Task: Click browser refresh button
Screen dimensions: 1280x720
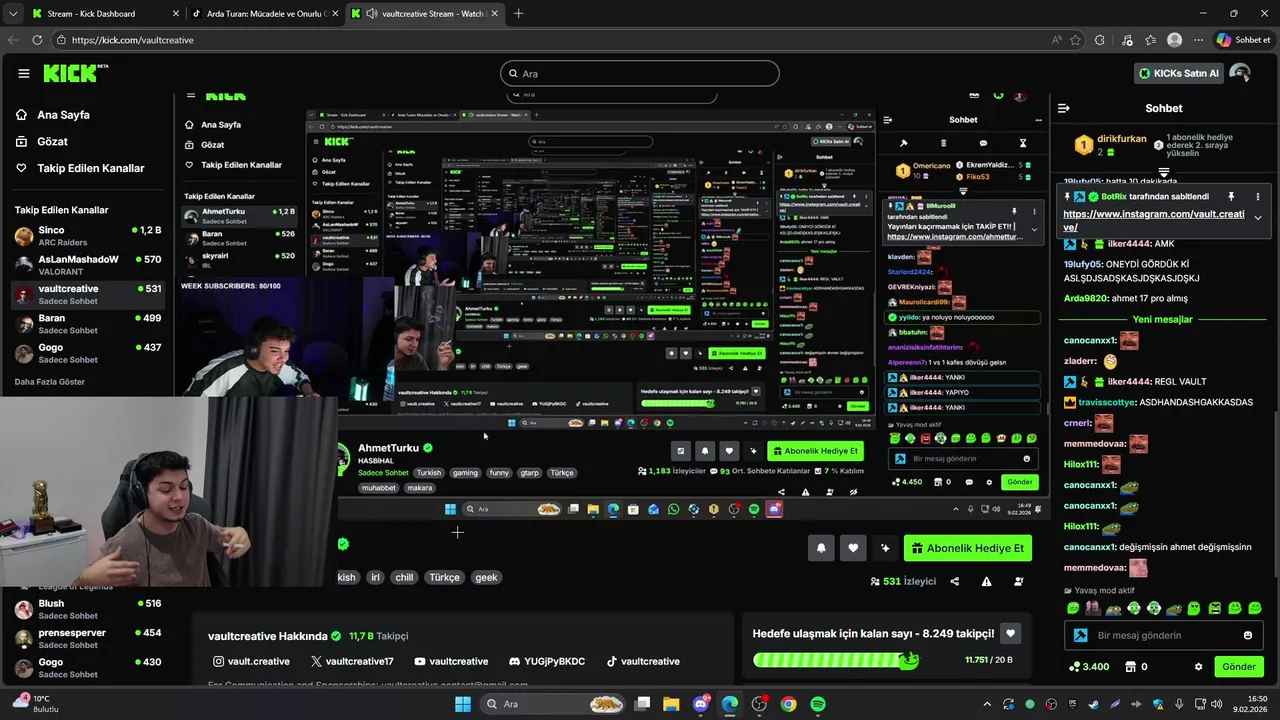Action: coord(37,40)
